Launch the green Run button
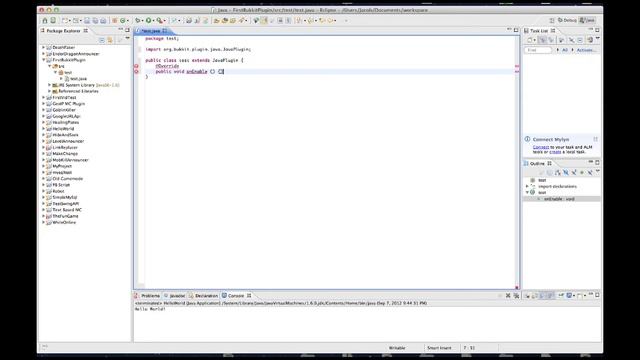640x360 pixels. point(149,20)
